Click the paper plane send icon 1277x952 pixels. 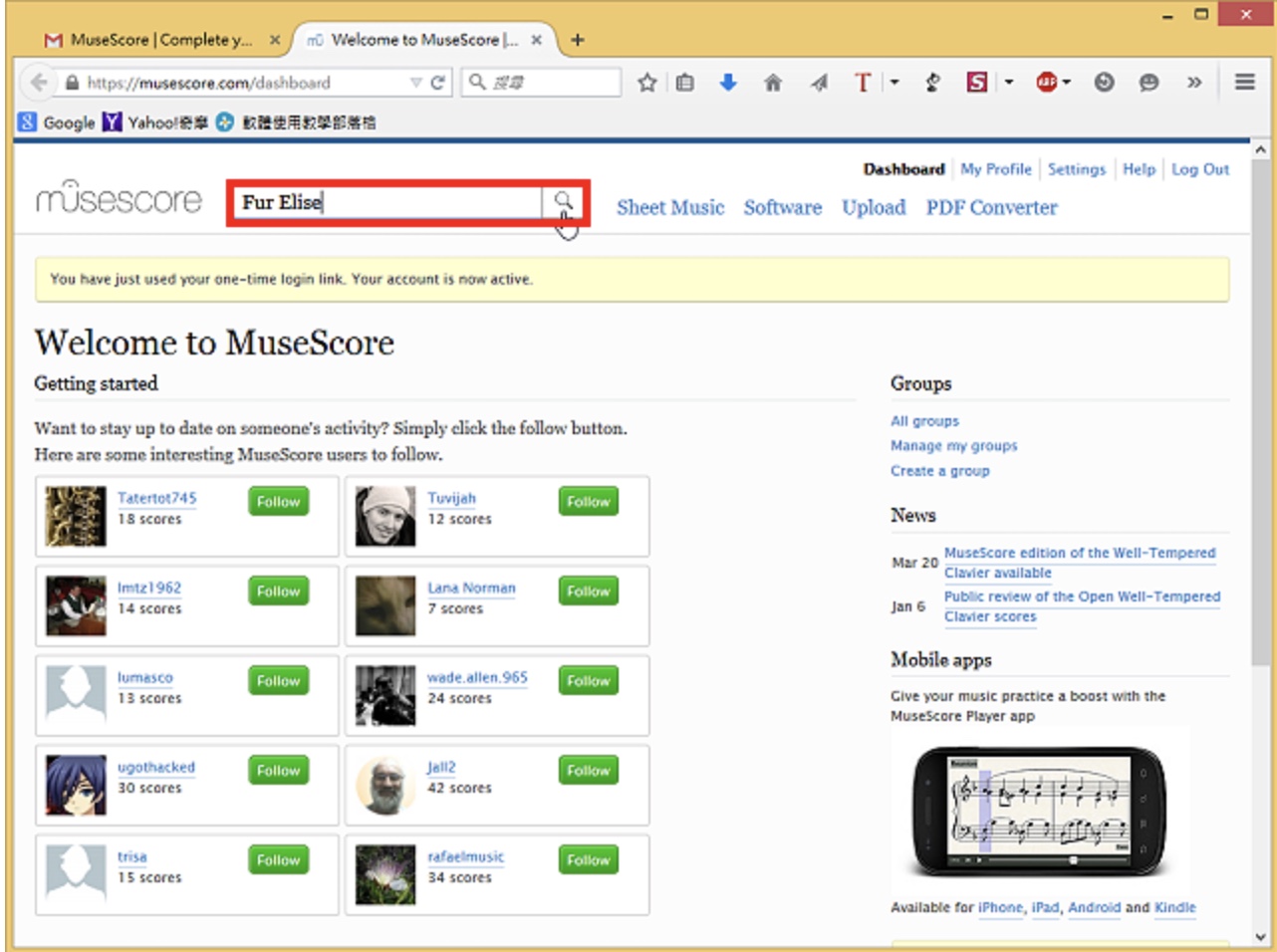click(819, 83)
